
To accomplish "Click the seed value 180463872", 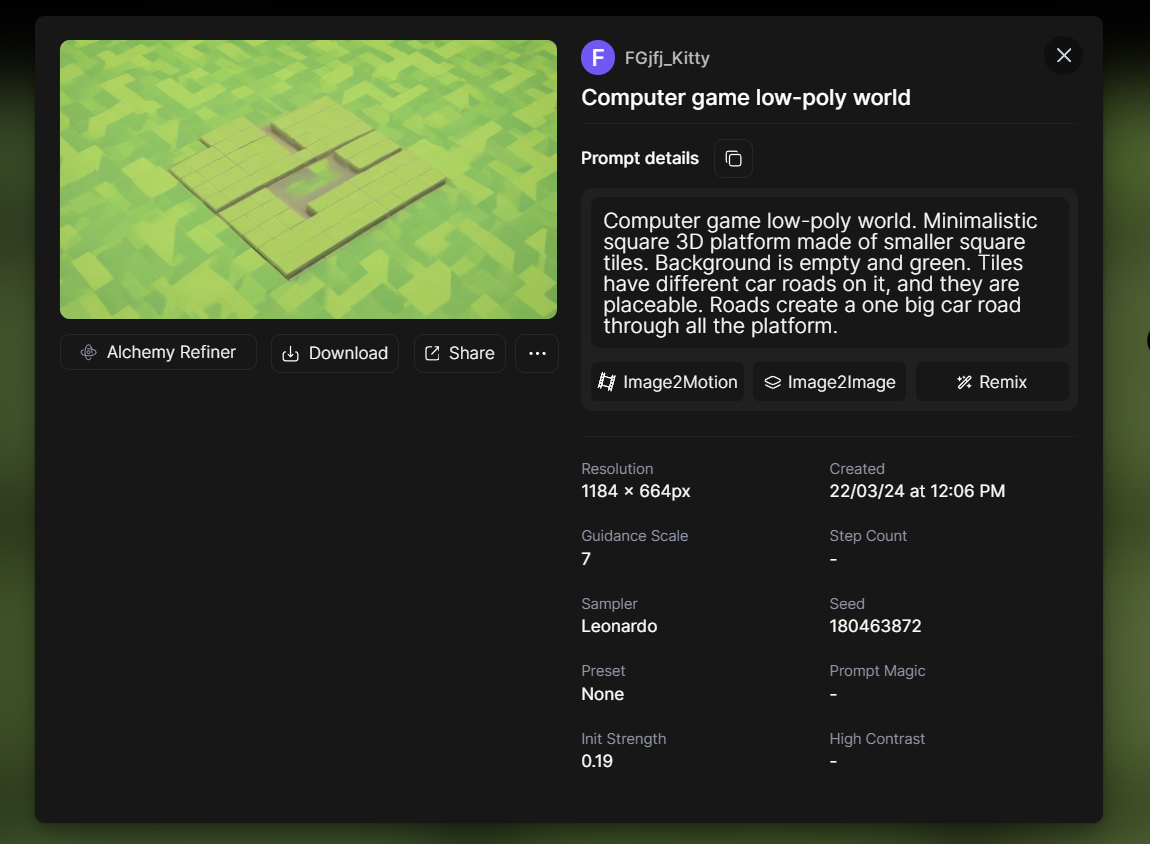I will tap(875, 627).
